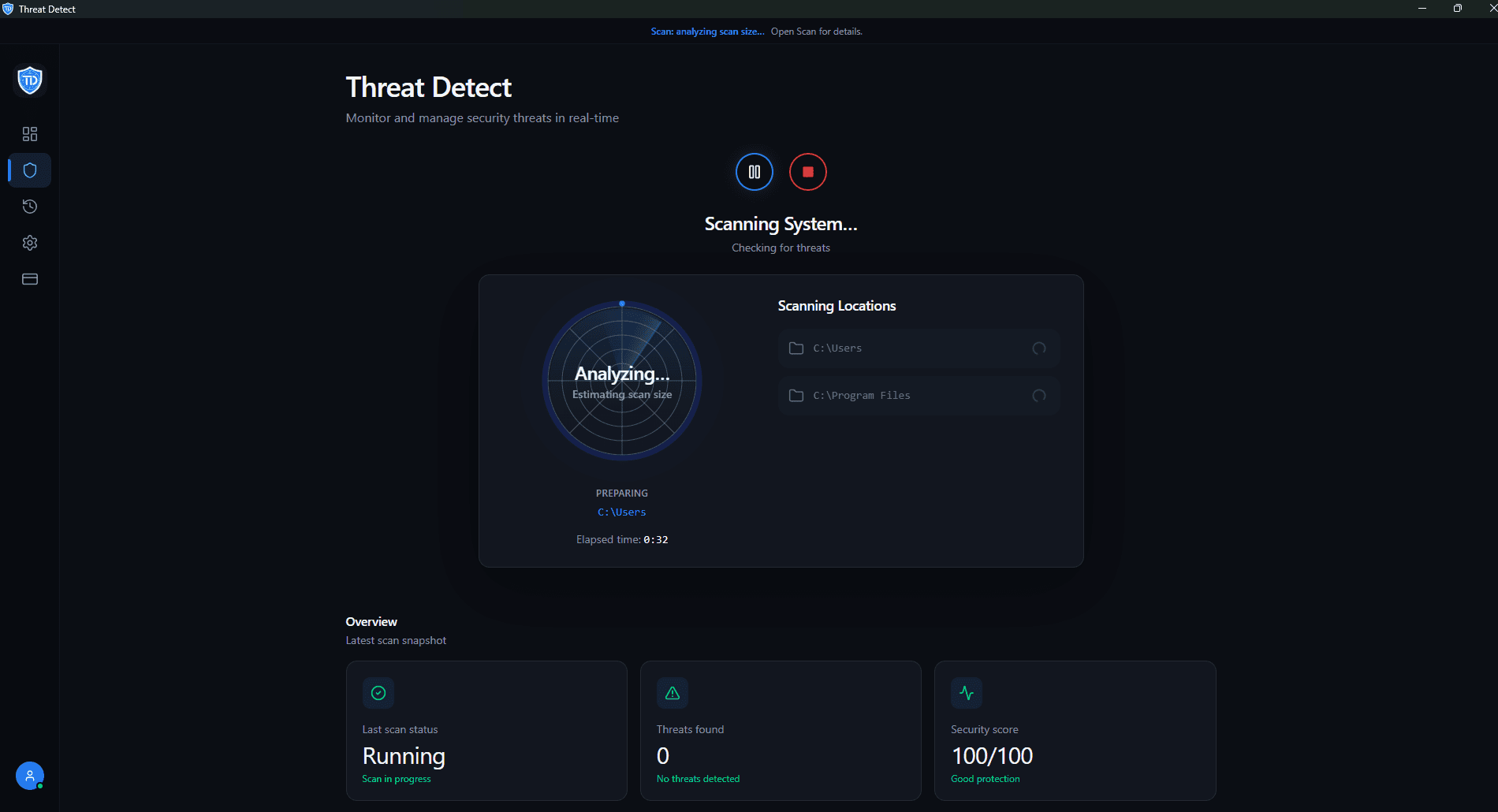The width and height of the screenshot is (1498, 812).
Task: Click the 'Running' status value
Action: 404,756
